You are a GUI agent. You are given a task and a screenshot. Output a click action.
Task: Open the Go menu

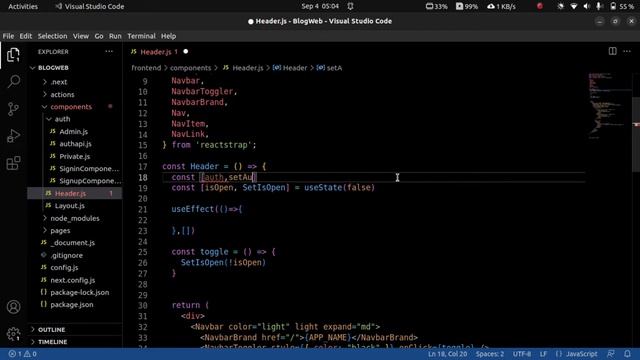click(x=99, y=36)
